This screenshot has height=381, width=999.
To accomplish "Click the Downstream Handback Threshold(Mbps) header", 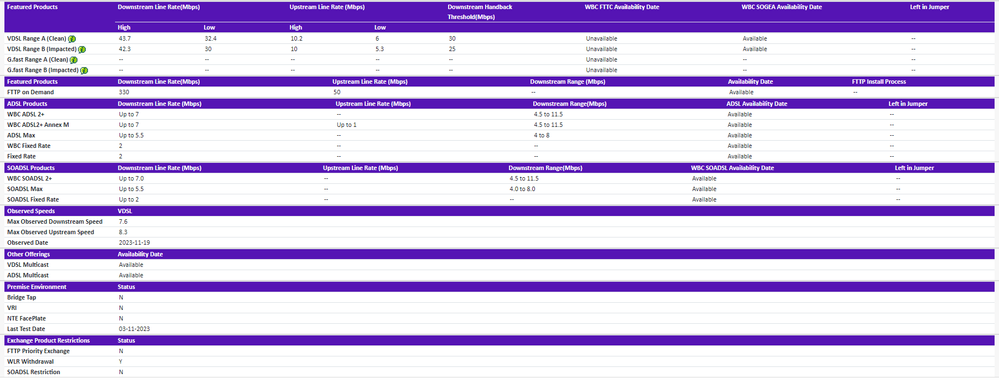I will click(480, 12).
